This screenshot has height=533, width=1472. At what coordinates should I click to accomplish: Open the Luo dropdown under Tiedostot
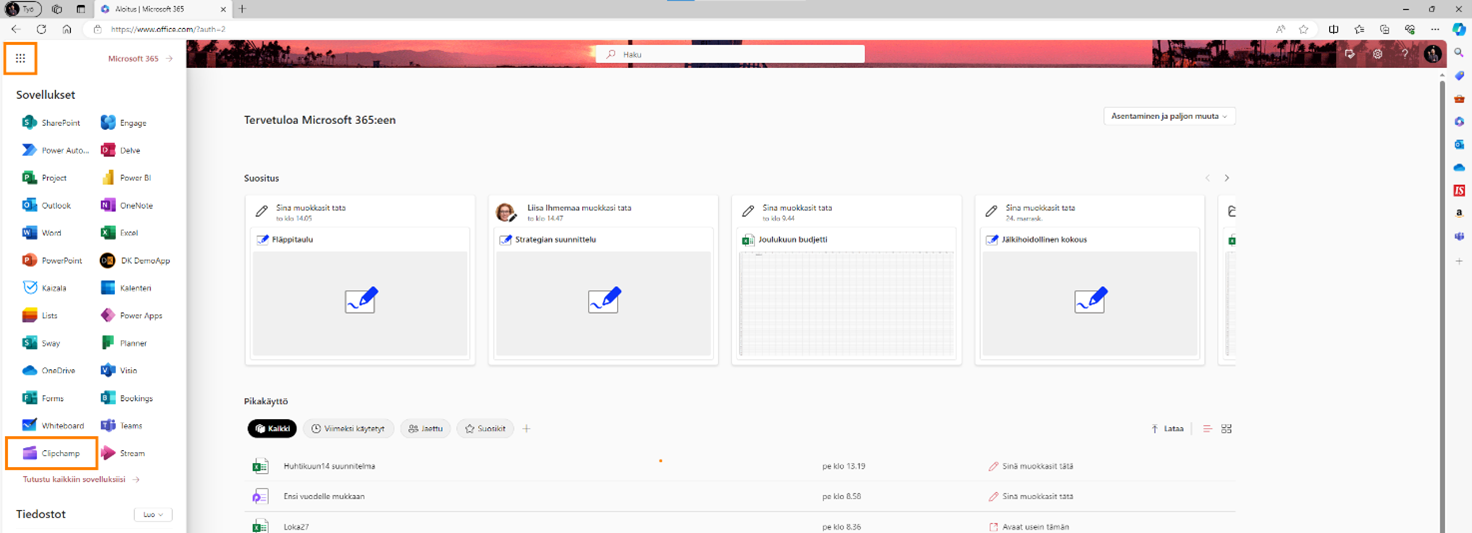153,515
